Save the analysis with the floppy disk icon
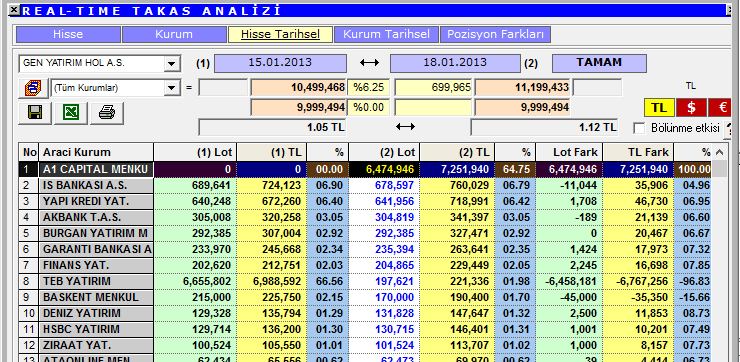The width and height of the screenshot is (740, 362). tap(35, 113)
